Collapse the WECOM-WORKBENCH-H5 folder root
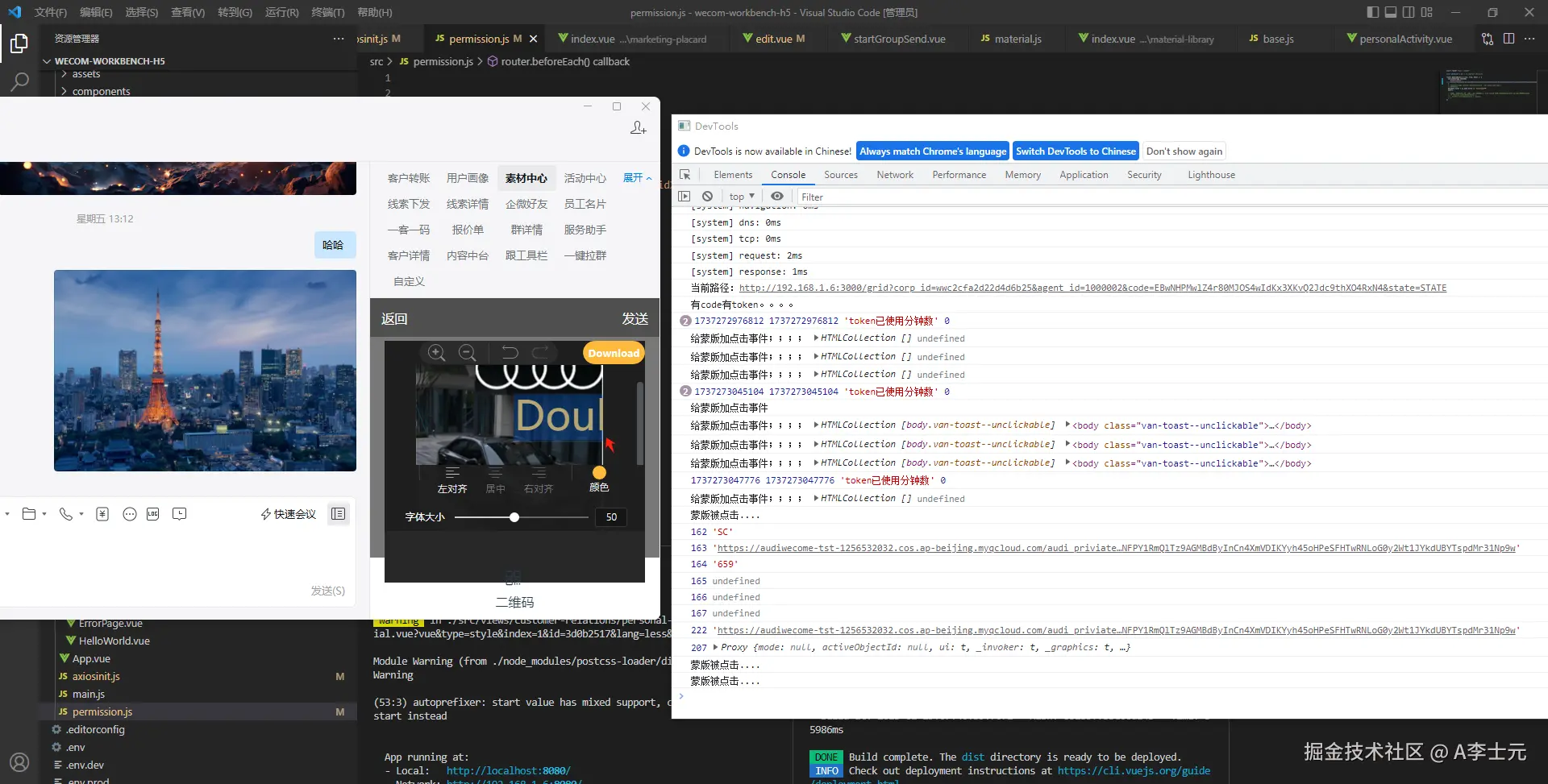The width and height of the screenshot is (1548, 784). 47,61
